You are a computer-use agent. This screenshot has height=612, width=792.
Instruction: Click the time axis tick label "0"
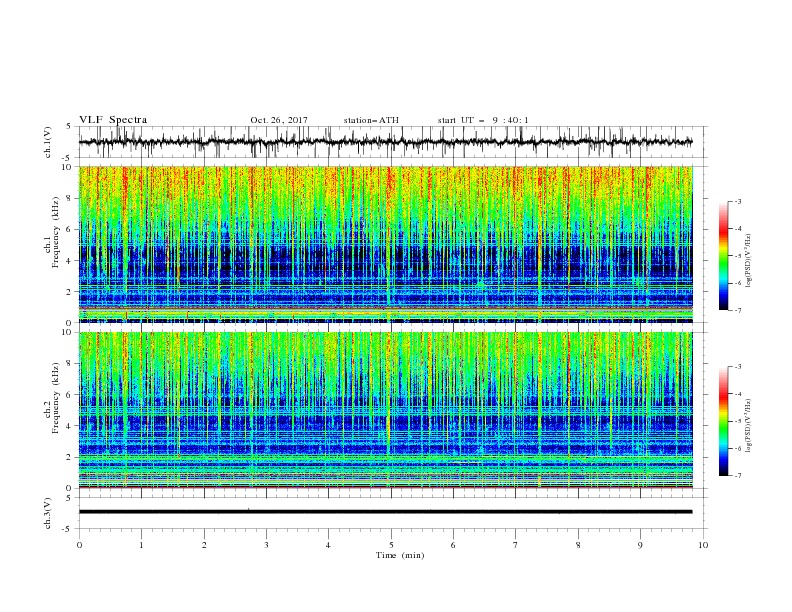[x=79, y=545]
